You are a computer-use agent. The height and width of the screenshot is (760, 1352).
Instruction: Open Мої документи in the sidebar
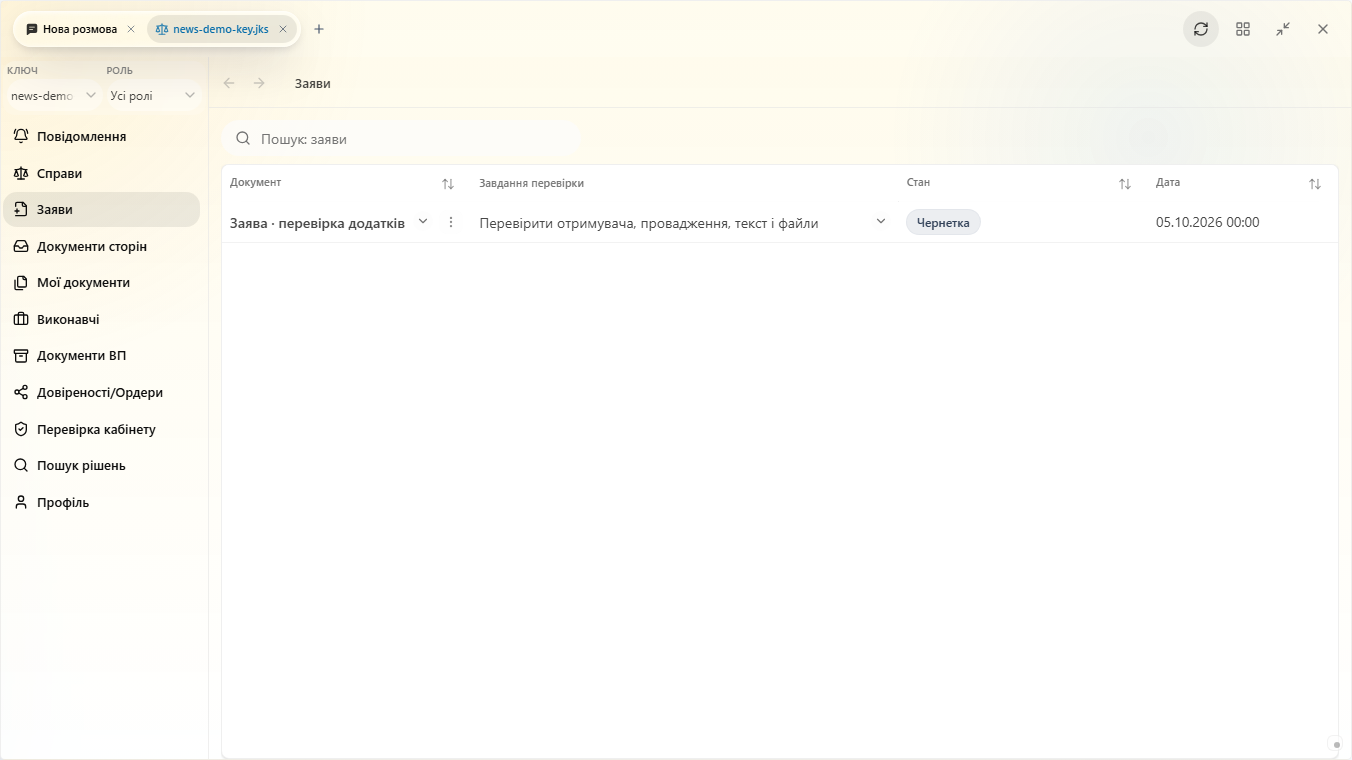pos(102,283)
